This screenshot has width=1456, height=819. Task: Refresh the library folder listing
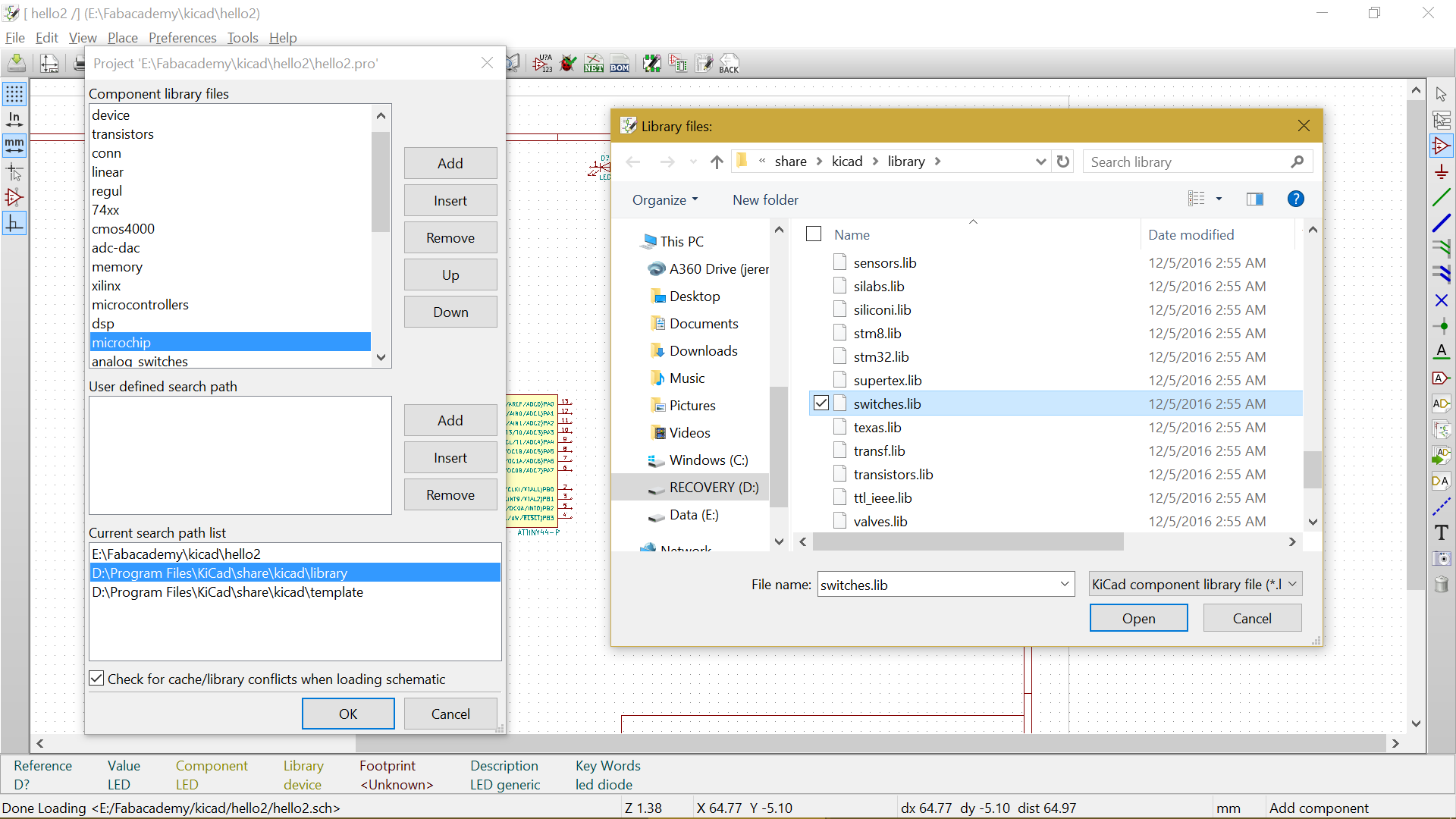pos(1063,162)
